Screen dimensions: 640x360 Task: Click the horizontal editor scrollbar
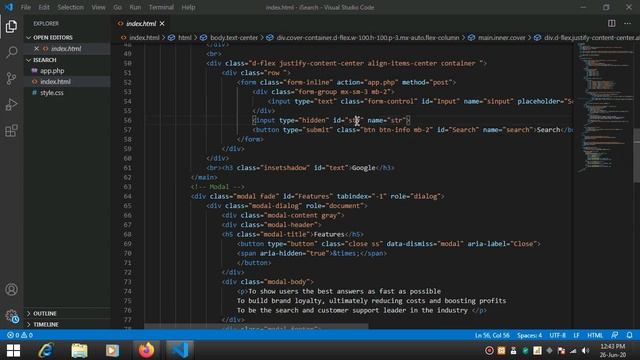(x=256, y=327)
